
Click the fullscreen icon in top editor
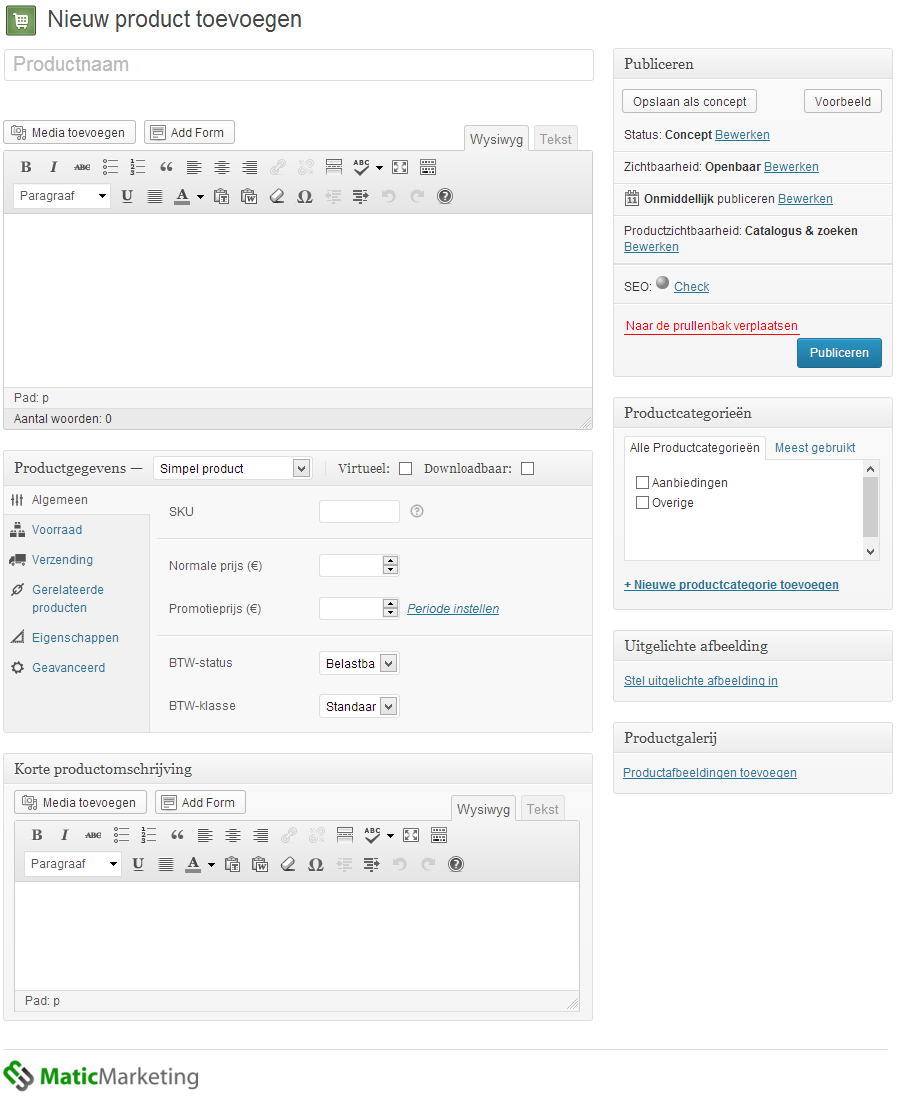[x=400, y=167]
